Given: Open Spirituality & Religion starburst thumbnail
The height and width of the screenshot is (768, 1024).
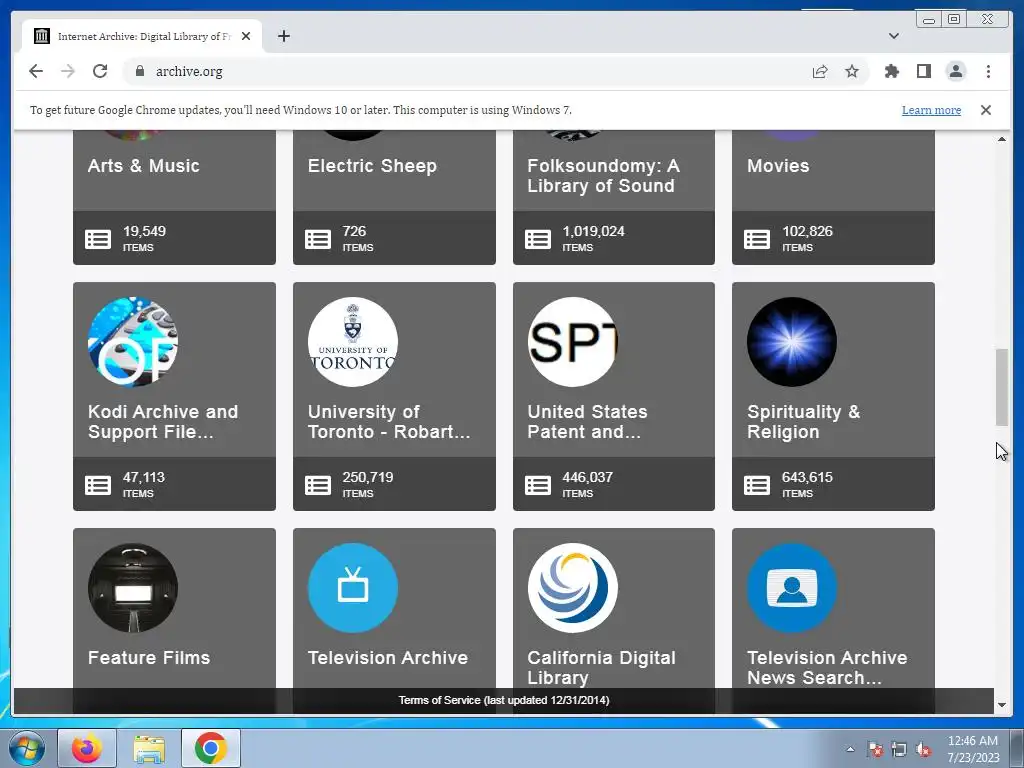Looking at the screenshot, I should [x=792, y=342].
